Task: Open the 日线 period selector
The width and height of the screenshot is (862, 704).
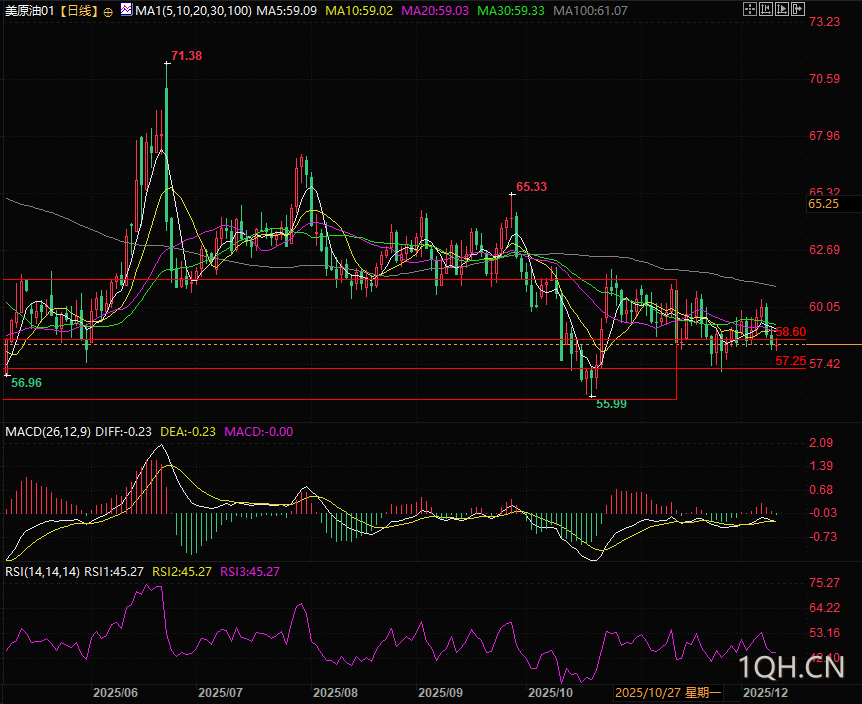Action: (80, 11)
